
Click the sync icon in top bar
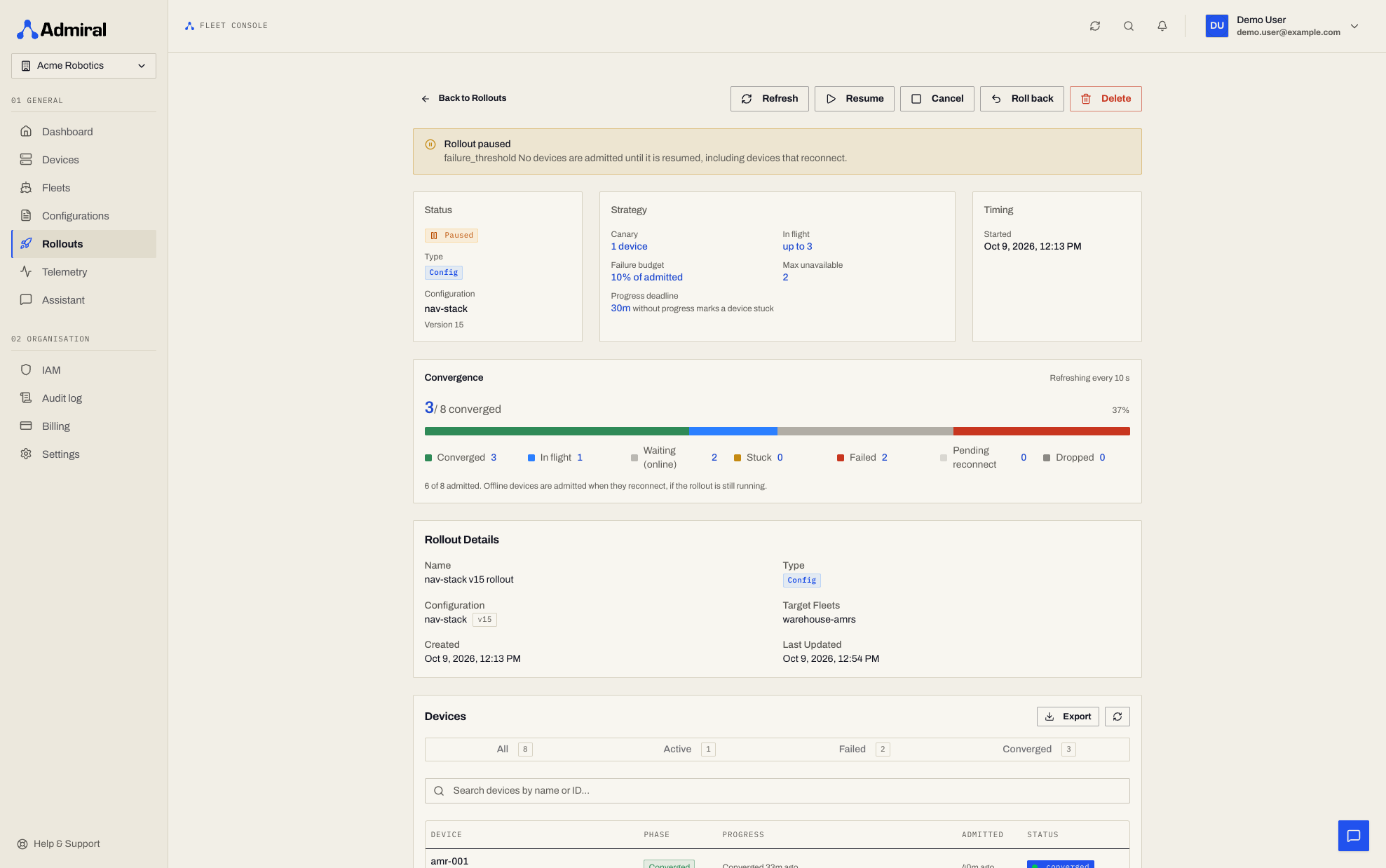coord(1095,26)
